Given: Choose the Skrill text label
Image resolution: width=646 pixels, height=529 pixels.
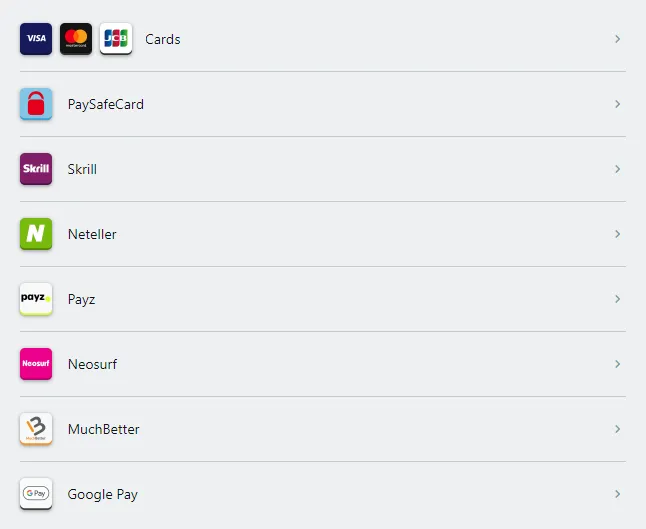Looking at the screenshot, I should click(82, 170).
